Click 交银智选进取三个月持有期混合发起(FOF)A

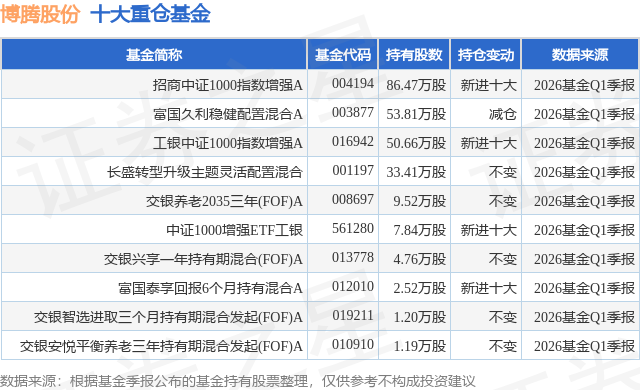tap(168, 317)
